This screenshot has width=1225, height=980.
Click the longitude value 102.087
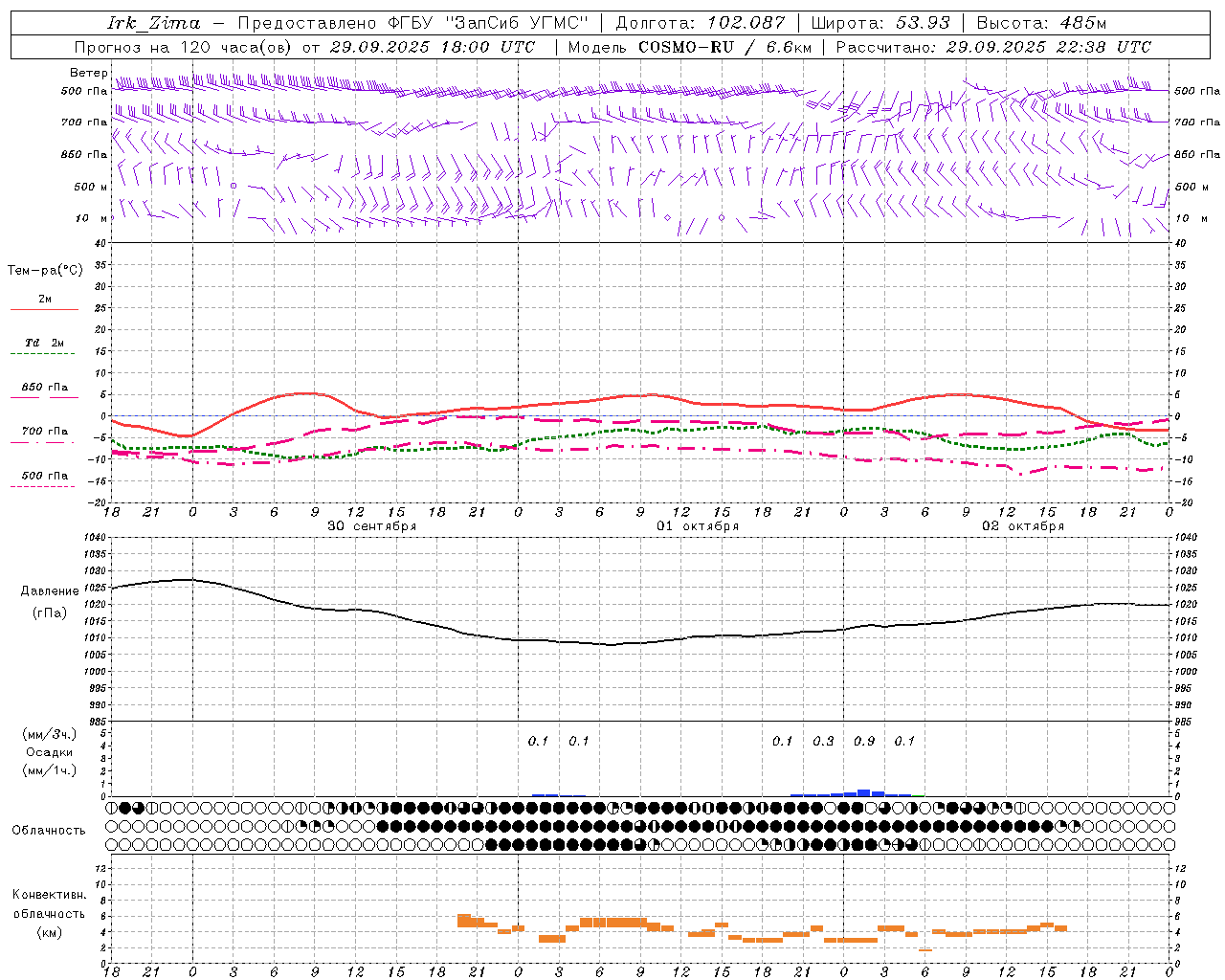pos(746,23)
